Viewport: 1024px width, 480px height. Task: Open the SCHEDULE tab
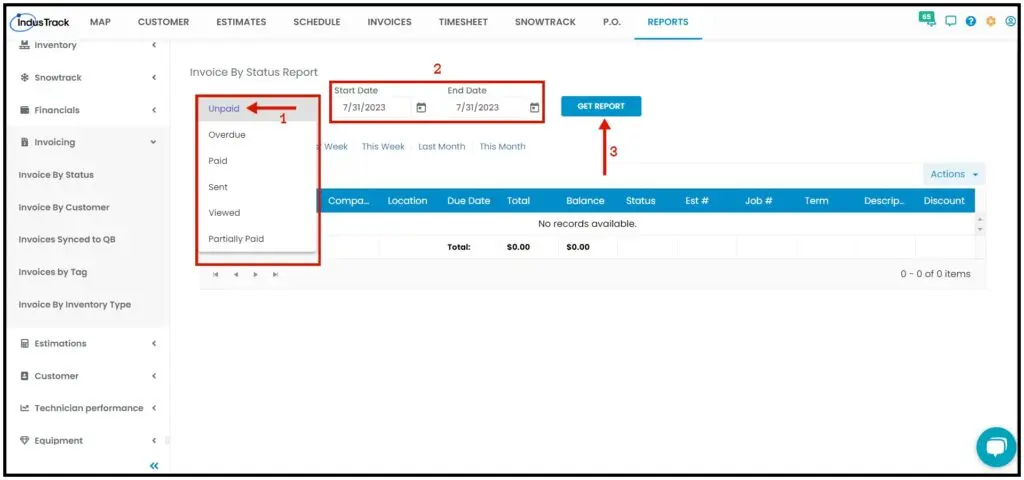[317, 22]
